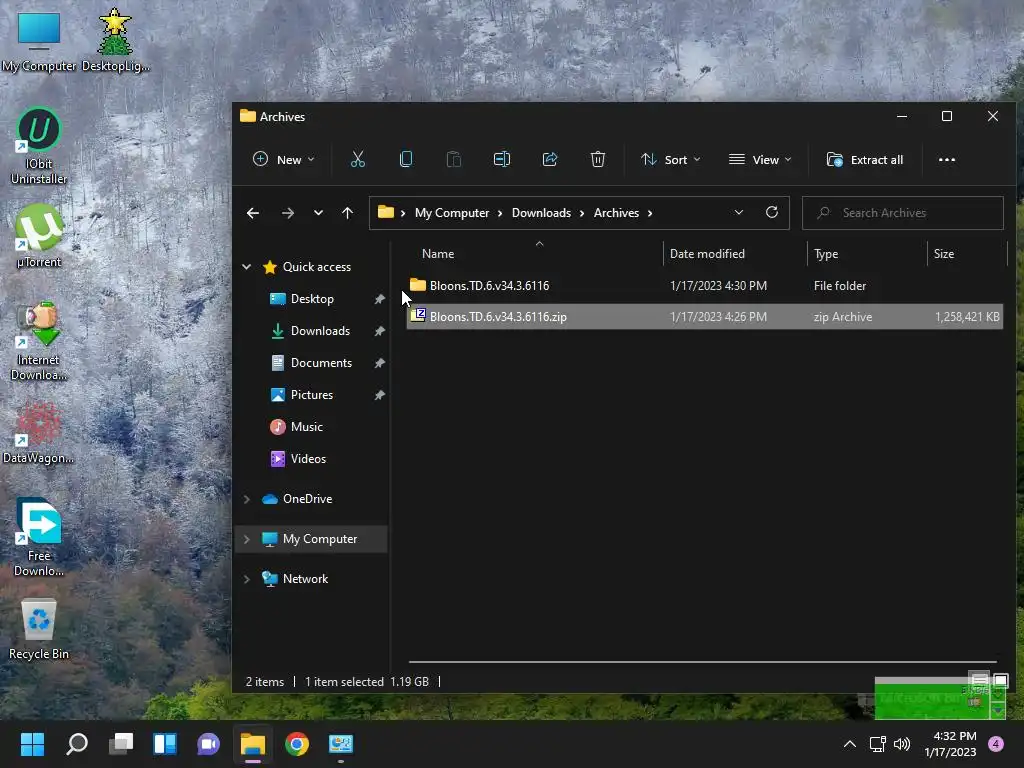Open taskbar Search magnifier

coord(77,744)
